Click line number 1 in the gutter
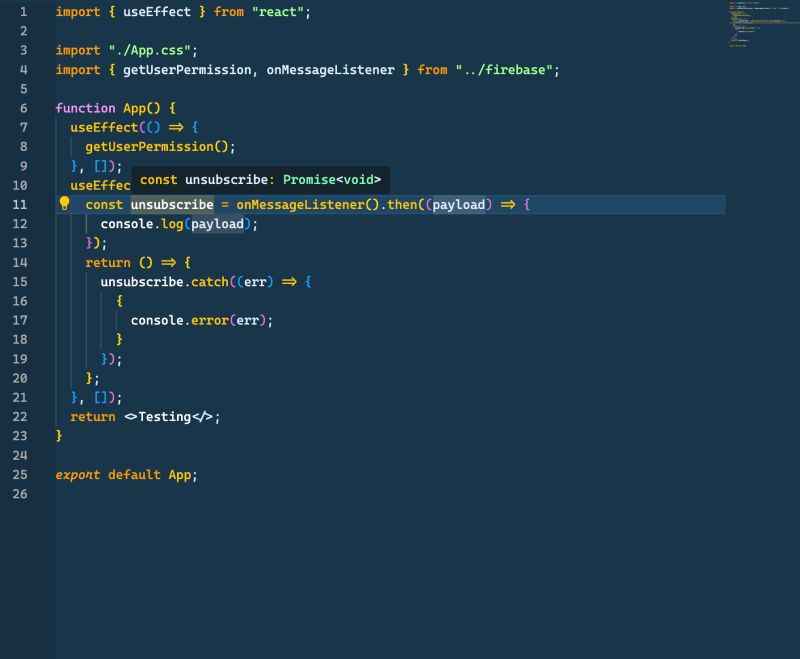Screen dimensions: 800x659 pyautogui.click(x=22, y=12)
